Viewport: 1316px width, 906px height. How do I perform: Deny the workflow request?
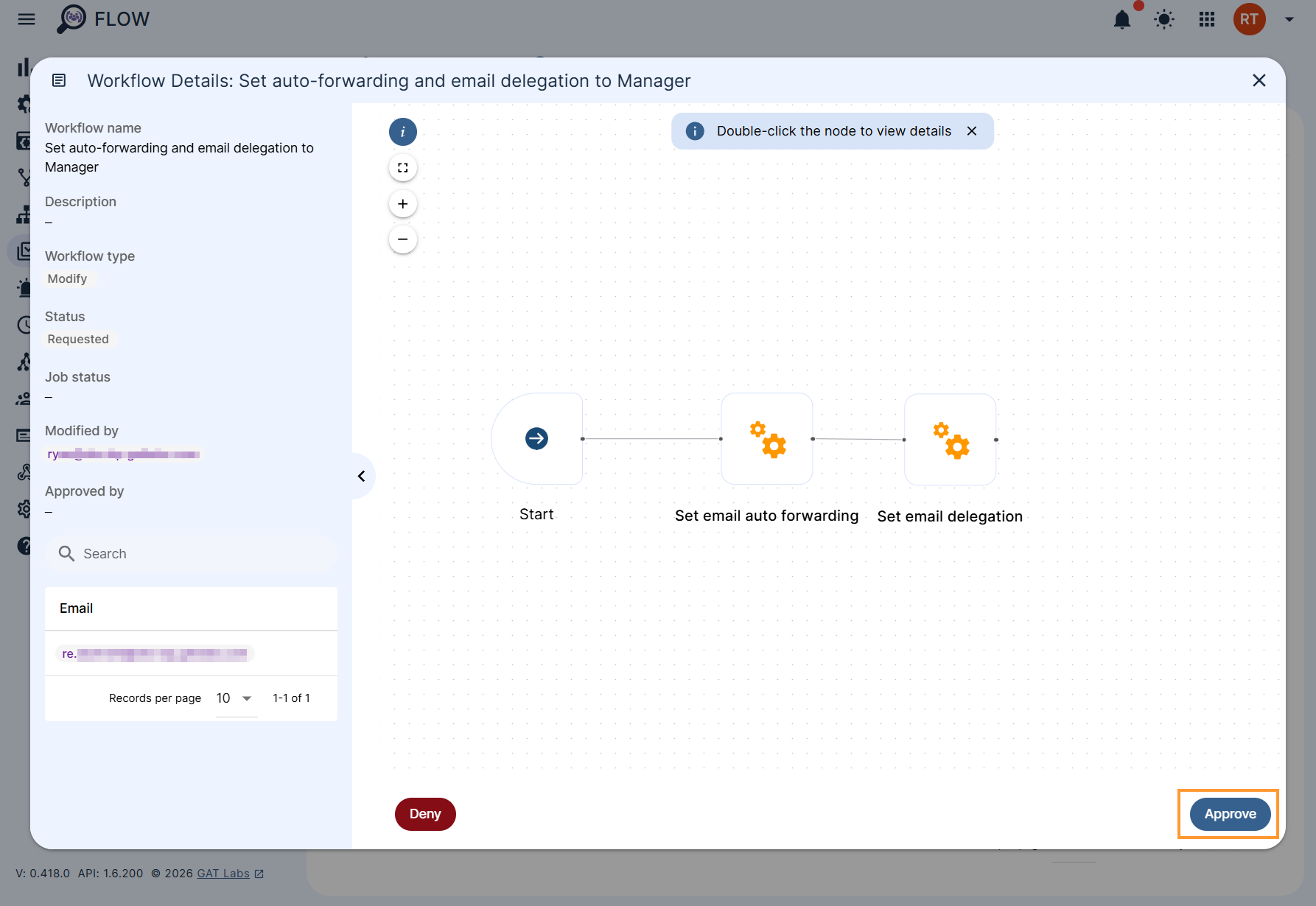(425, 814)
